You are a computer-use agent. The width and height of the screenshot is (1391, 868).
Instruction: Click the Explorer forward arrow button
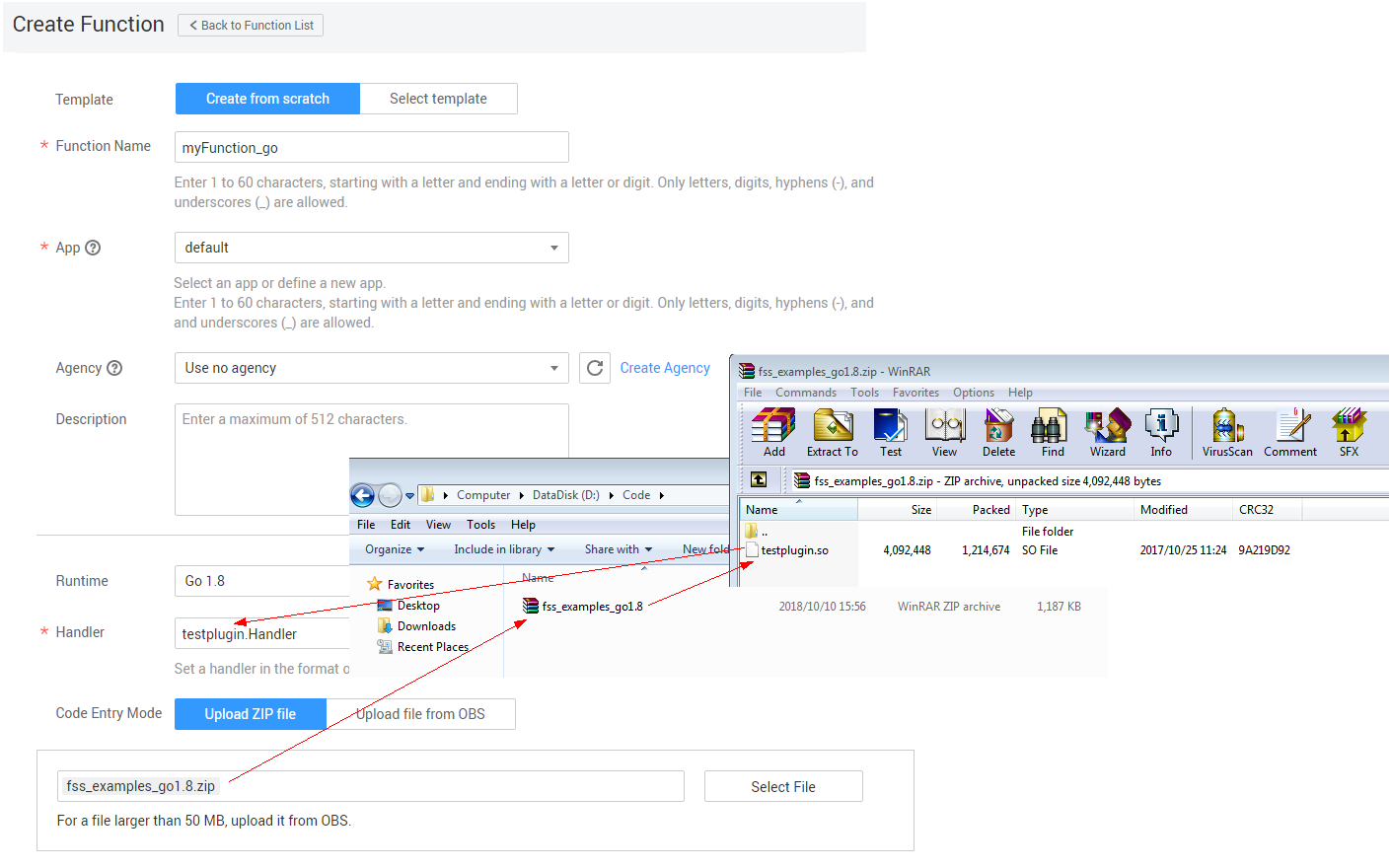[x=391, y=495]
